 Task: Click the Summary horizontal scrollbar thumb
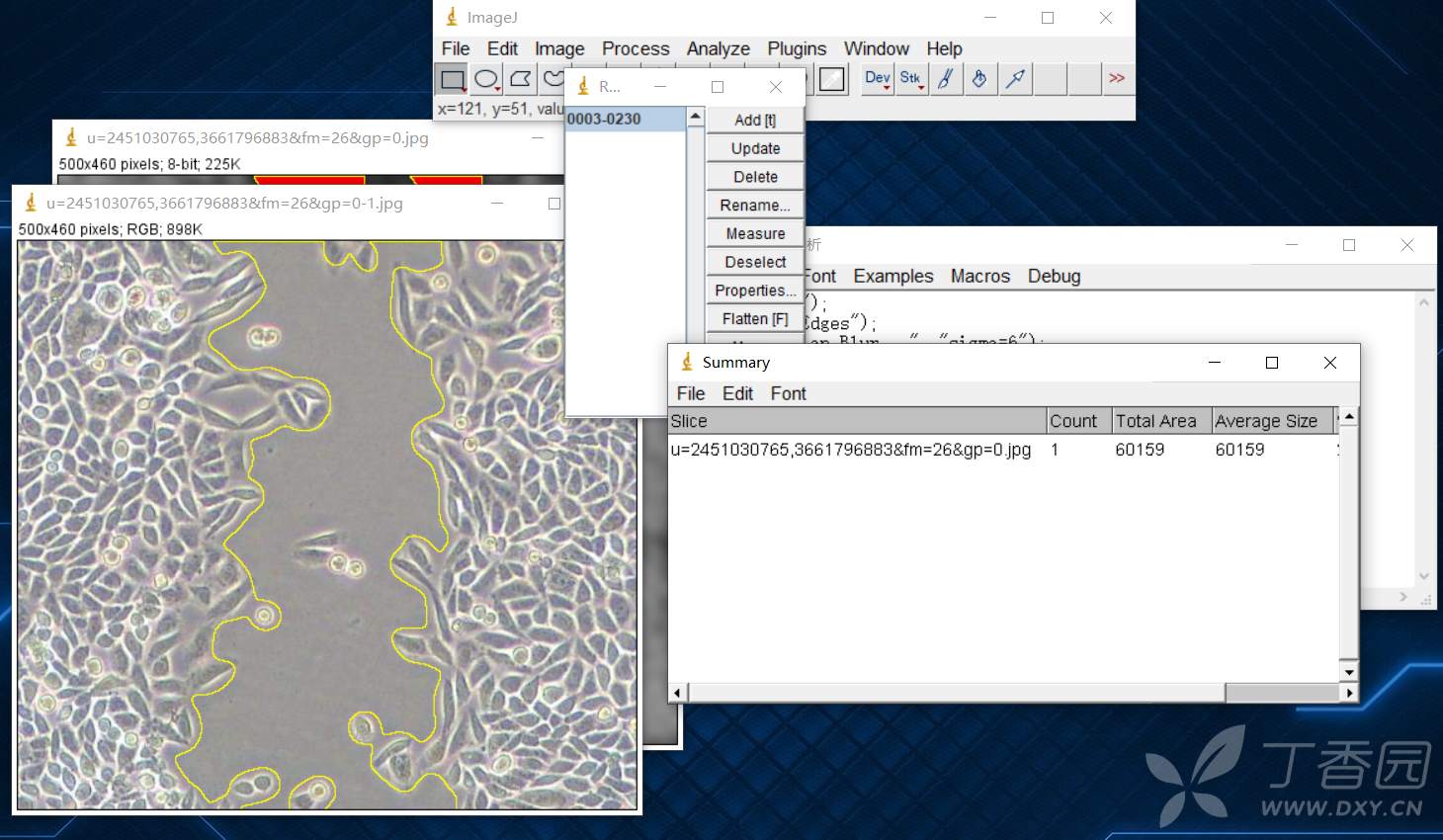tap(956, 693)
